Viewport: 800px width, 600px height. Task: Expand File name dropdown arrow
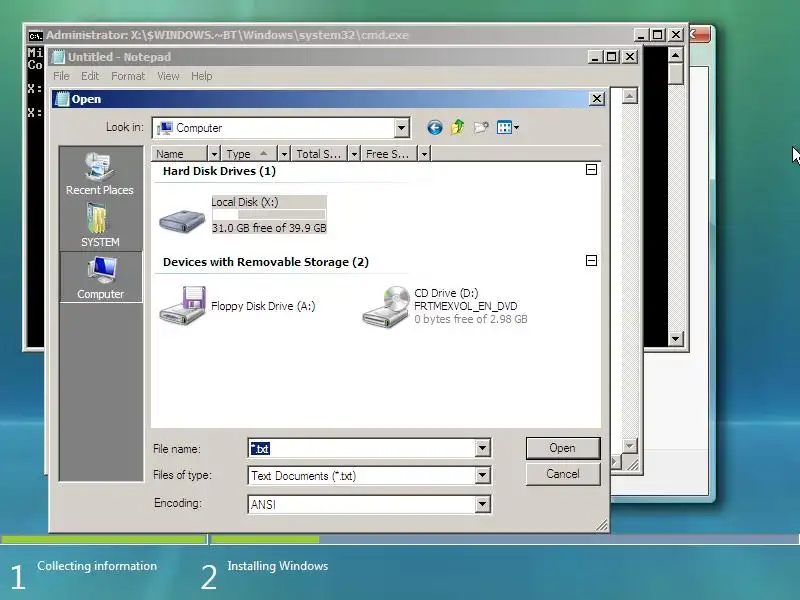click(x=482, y=448)
